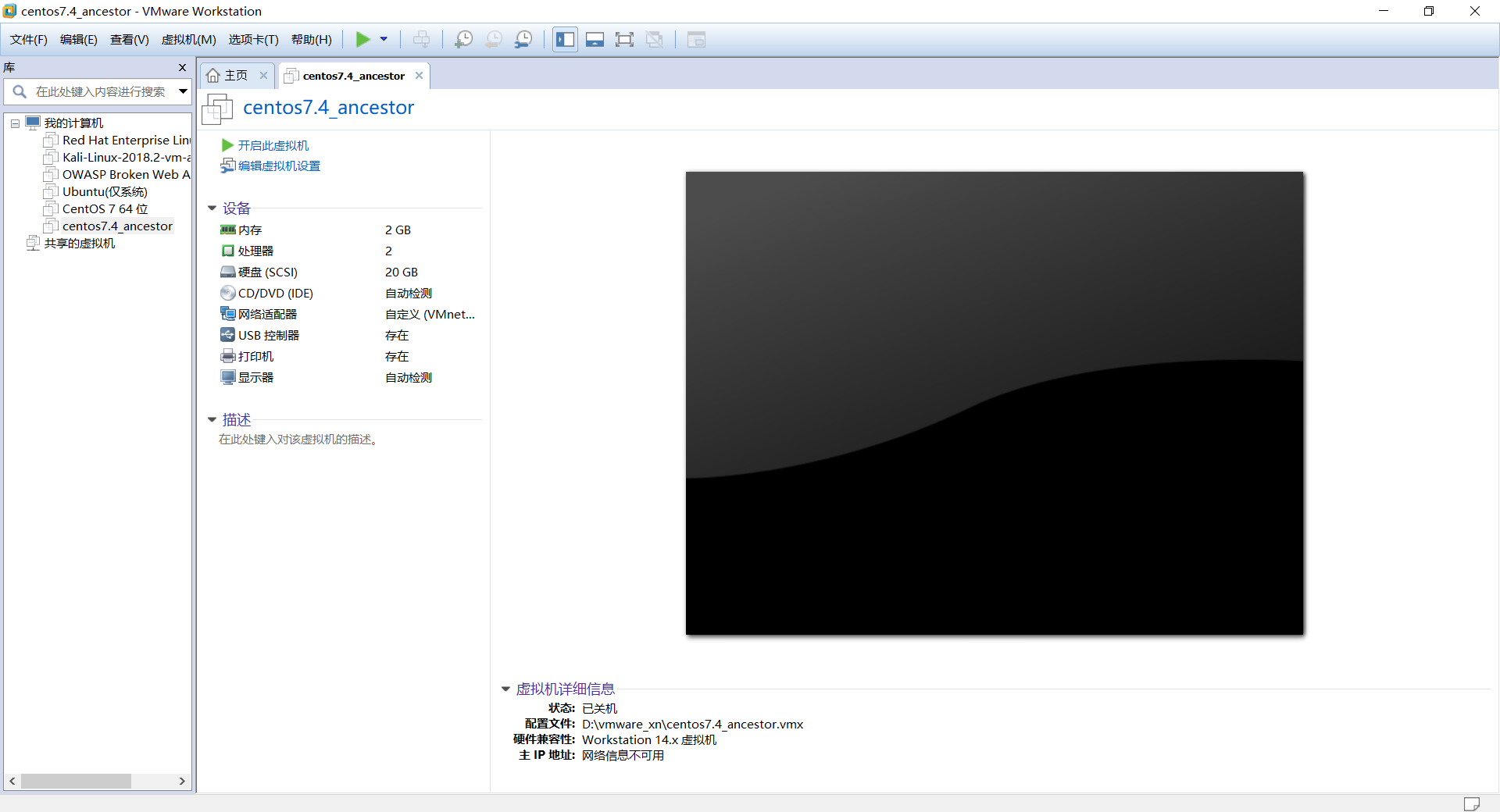Collapse the 我的计算机 tree node

coord(14,123)
